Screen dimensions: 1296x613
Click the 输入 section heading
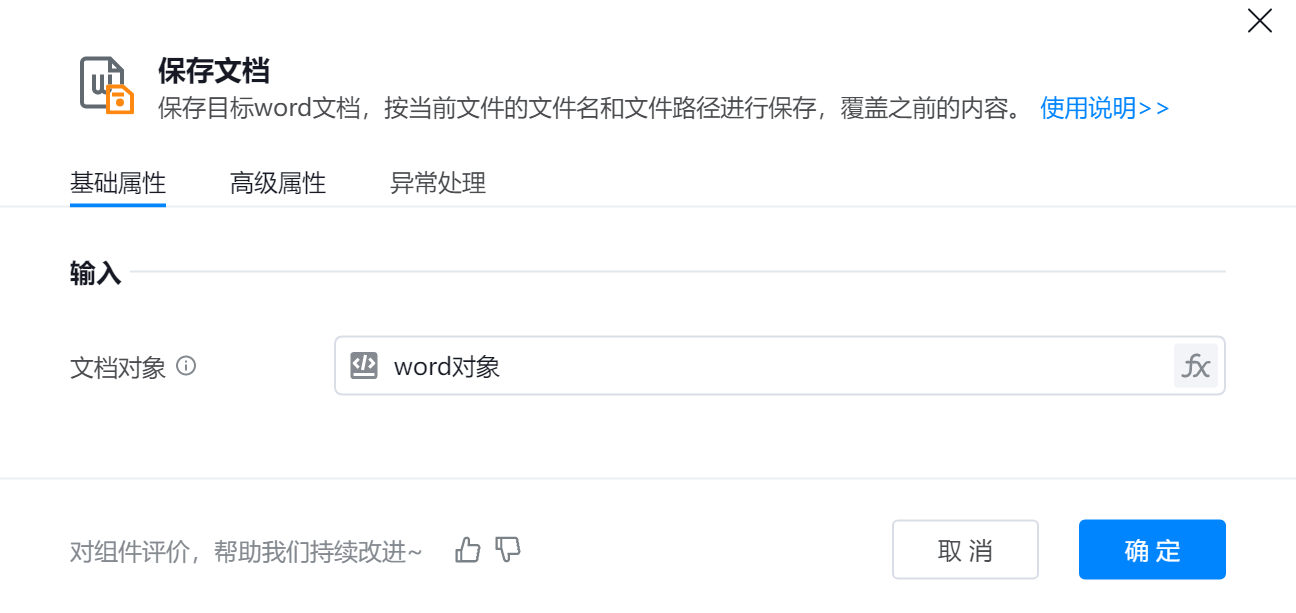[95, 273]
